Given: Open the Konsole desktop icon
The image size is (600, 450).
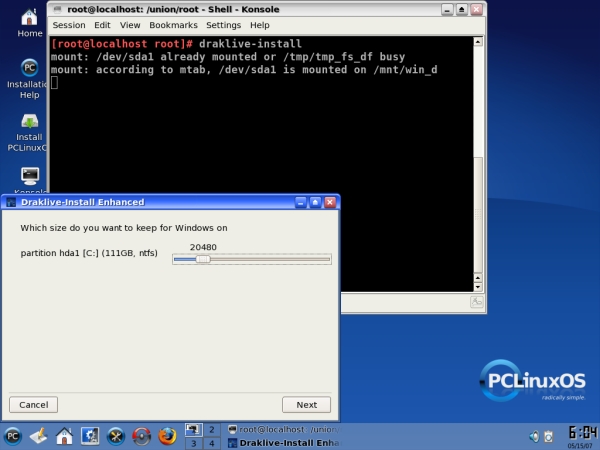Looking at the screenshot, I should coord(30,179).
